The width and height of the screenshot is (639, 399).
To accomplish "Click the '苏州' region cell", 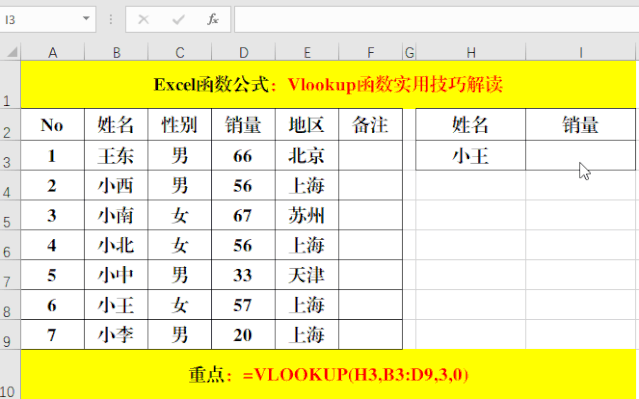I will click(307, 215).
